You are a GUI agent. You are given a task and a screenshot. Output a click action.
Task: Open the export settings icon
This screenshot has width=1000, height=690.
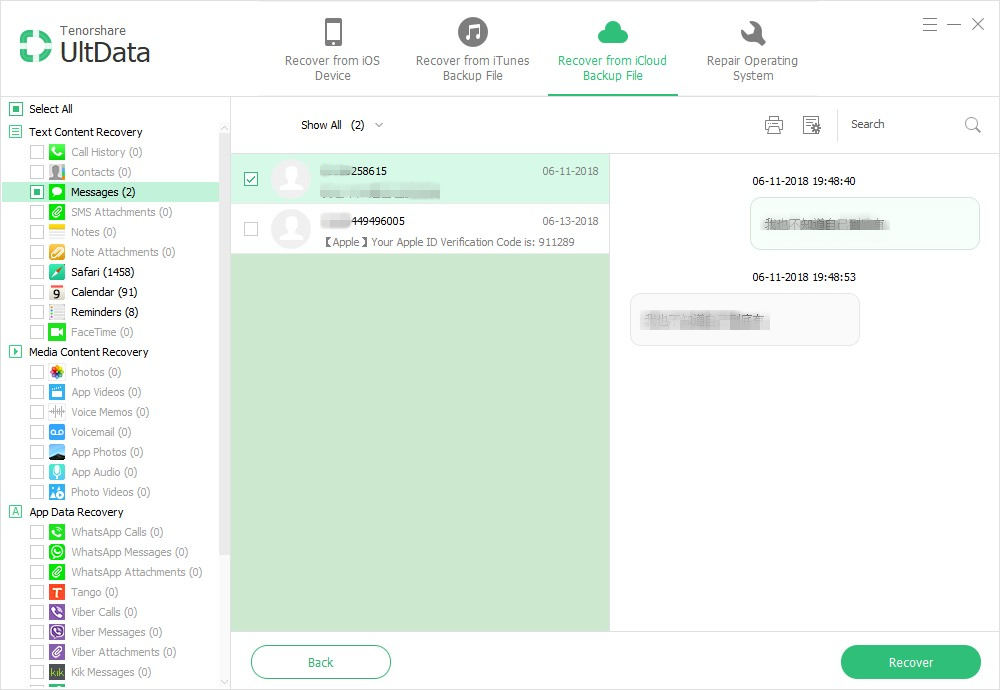811,124
